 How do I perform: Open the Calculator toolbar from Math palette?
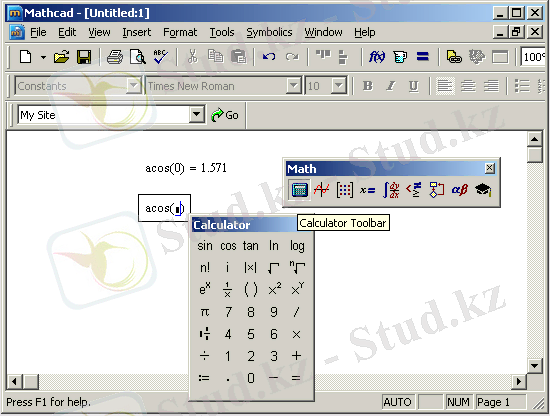point(299,190)
